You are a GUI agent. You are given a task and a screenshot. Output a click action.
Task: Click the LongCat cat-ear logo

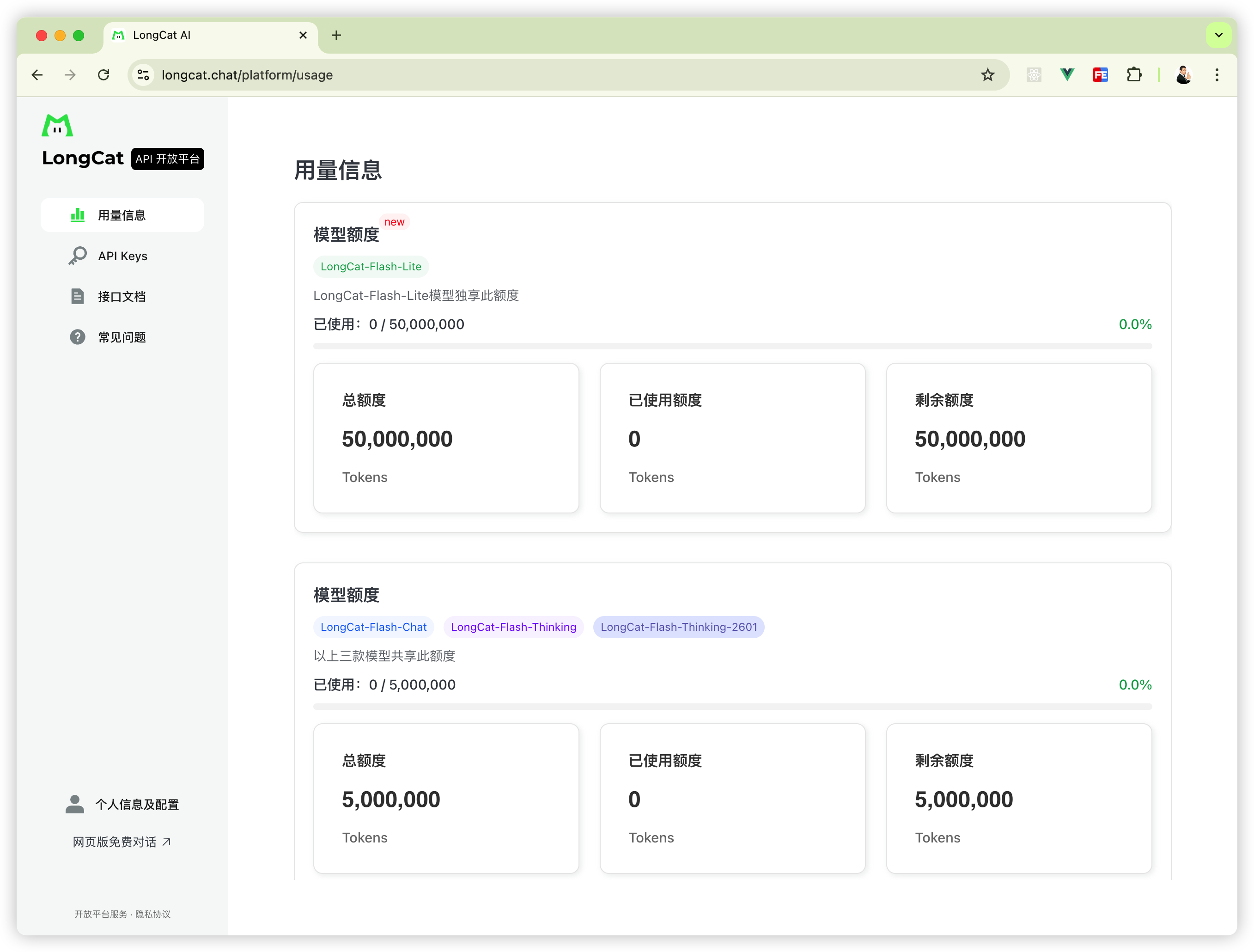pos(57,125)
